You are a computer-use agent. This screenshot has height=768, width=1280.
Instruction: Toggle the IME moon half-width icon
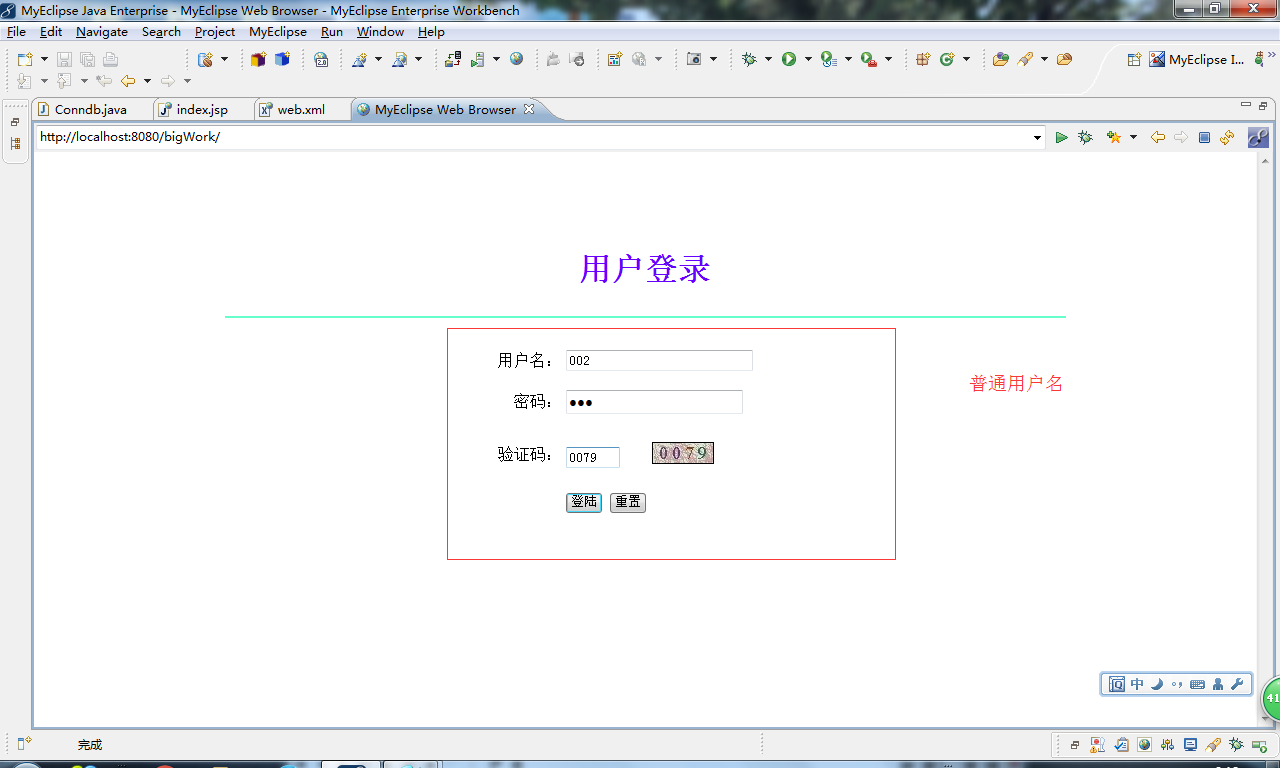1157,684
